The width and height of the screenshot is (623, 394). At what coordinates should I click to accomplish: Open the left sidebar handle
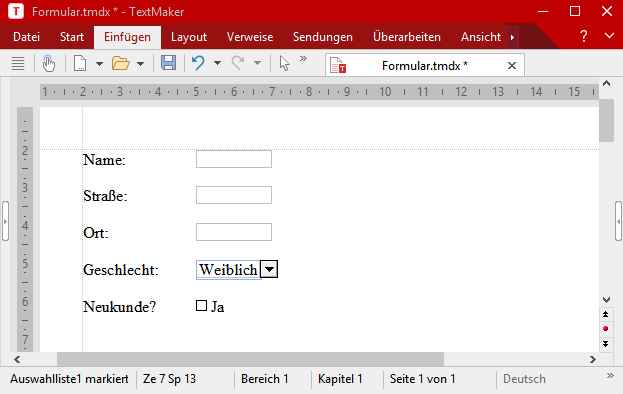coord(5,221)
